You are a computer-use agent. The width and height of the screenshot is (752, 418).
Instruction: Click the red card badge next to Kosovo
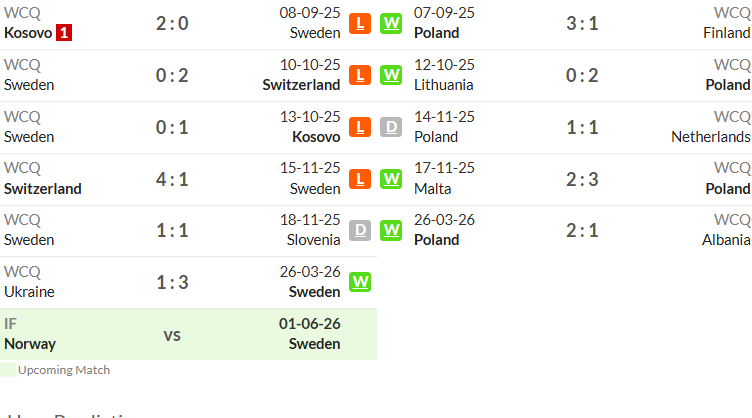click(x=64, y=33)
